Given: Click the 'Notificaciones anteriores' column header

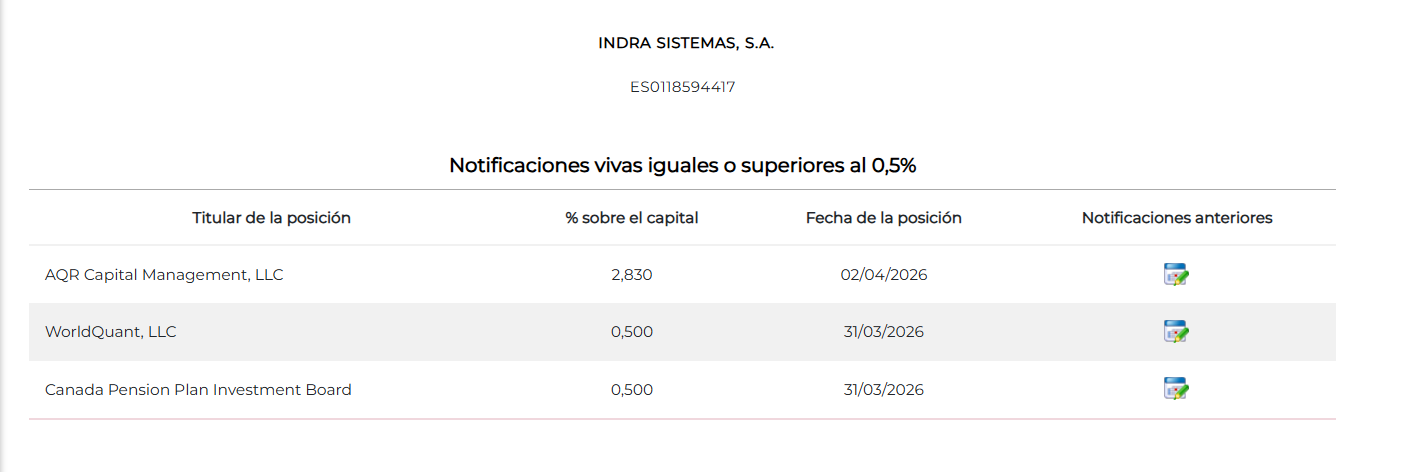Looking at the screenshot, I should pyautogui.click(x=1176, y=218).
